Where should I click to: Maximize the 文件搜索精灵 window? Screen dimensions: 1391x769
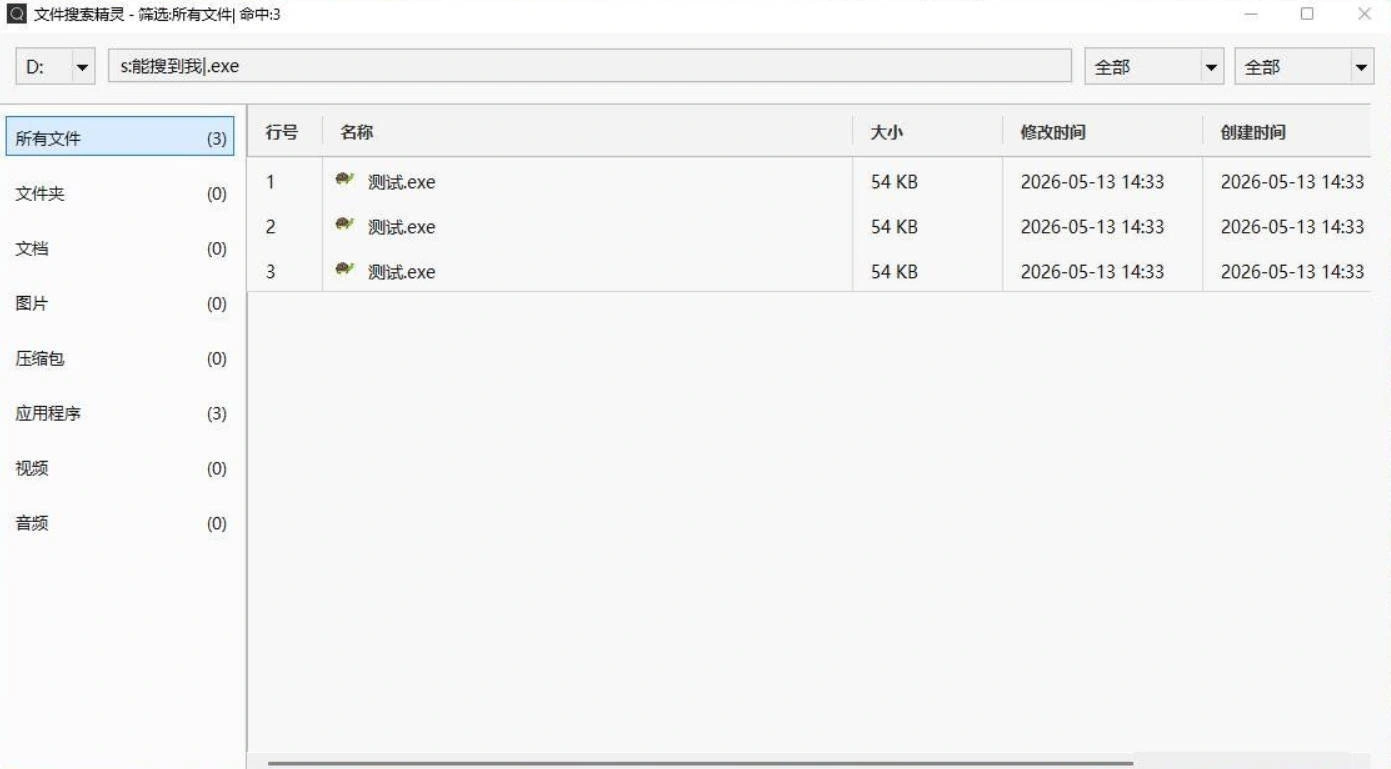pos(1307,14)
